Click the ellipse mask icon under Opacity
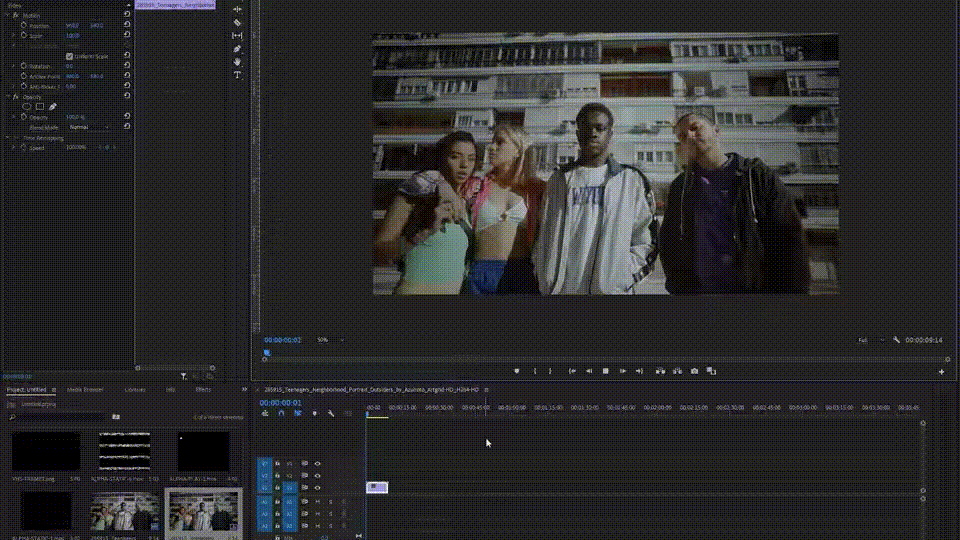The image size is (960, 540). pyautogui.click(x=27, y=106)
